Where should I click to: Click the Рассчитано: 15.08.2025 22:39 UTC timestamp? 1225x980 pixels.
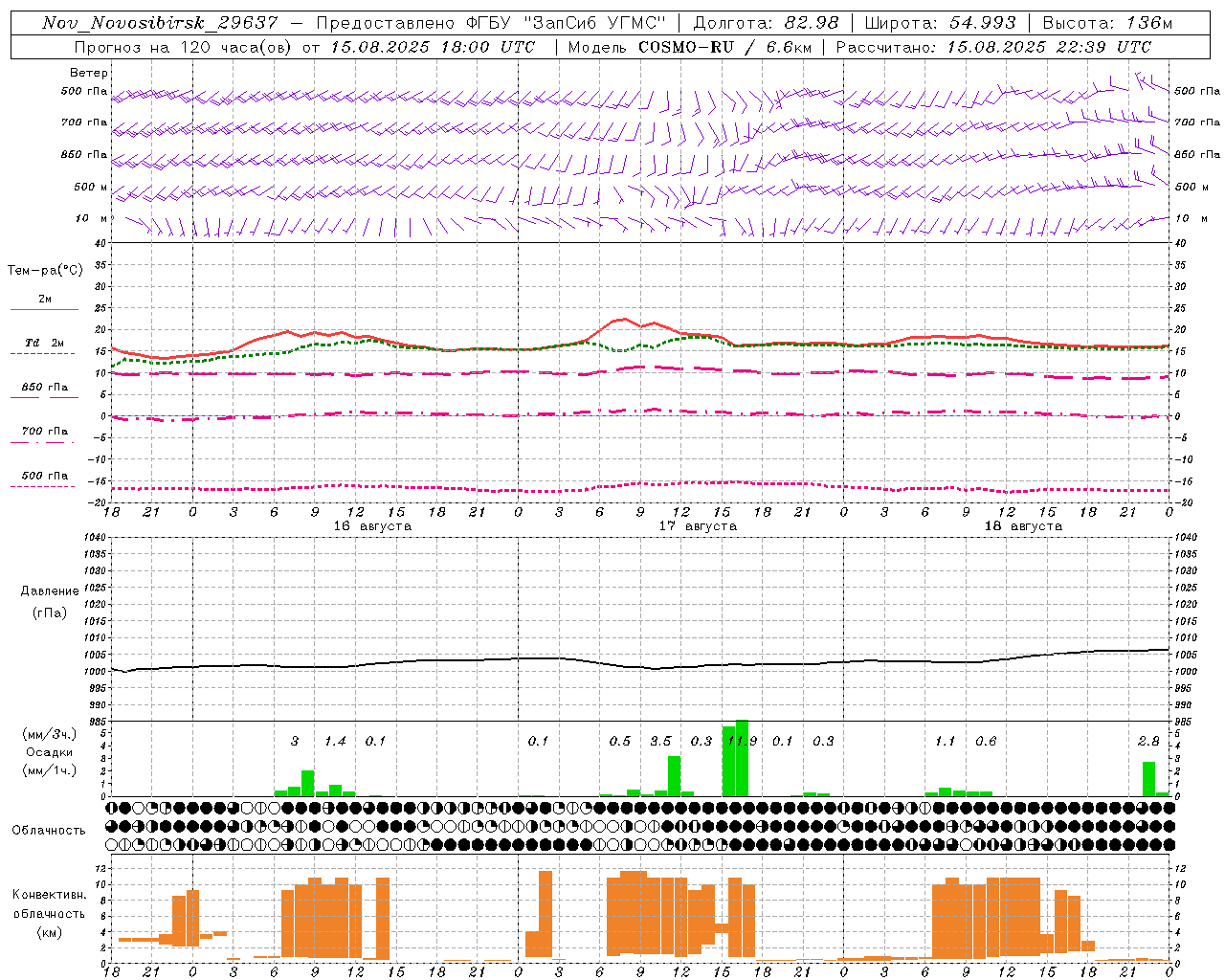[x=993, y=47]
